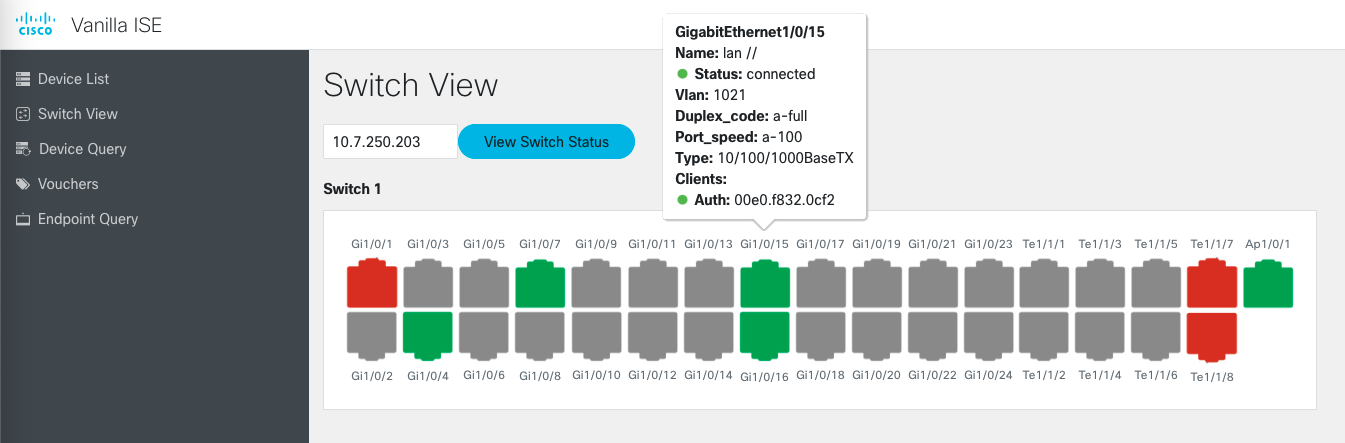Select the Gi1/0/20 port icon
This screenshot has height=443, width=1345.
tap(877, 336)
